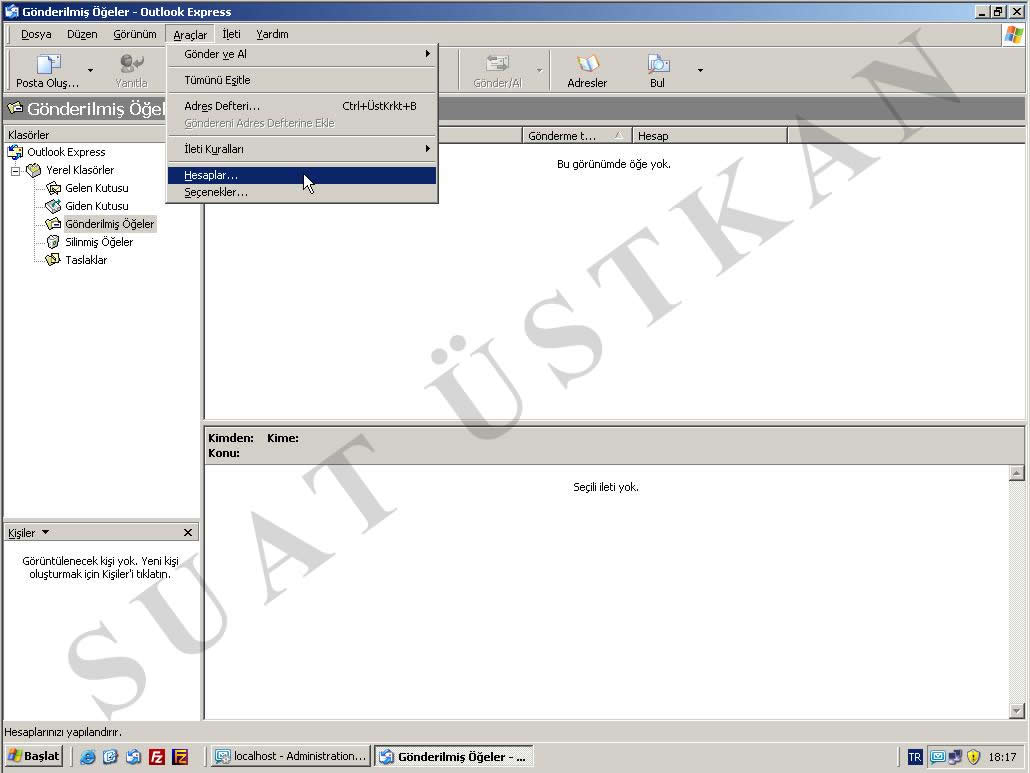Click the Giden Kutusu outbox icon
This screenshot has width=1030, height=773.
click(x=53, y=206)
